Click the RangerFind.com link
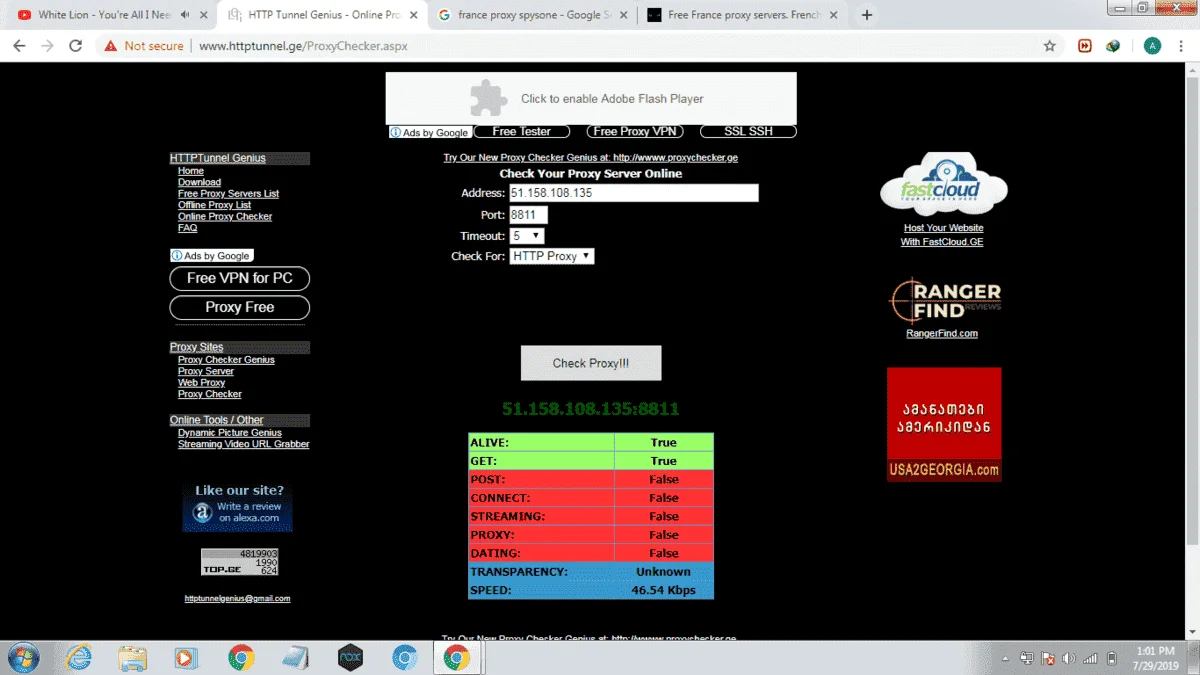This screenshot has height=675, width=1200. (942, 333)
